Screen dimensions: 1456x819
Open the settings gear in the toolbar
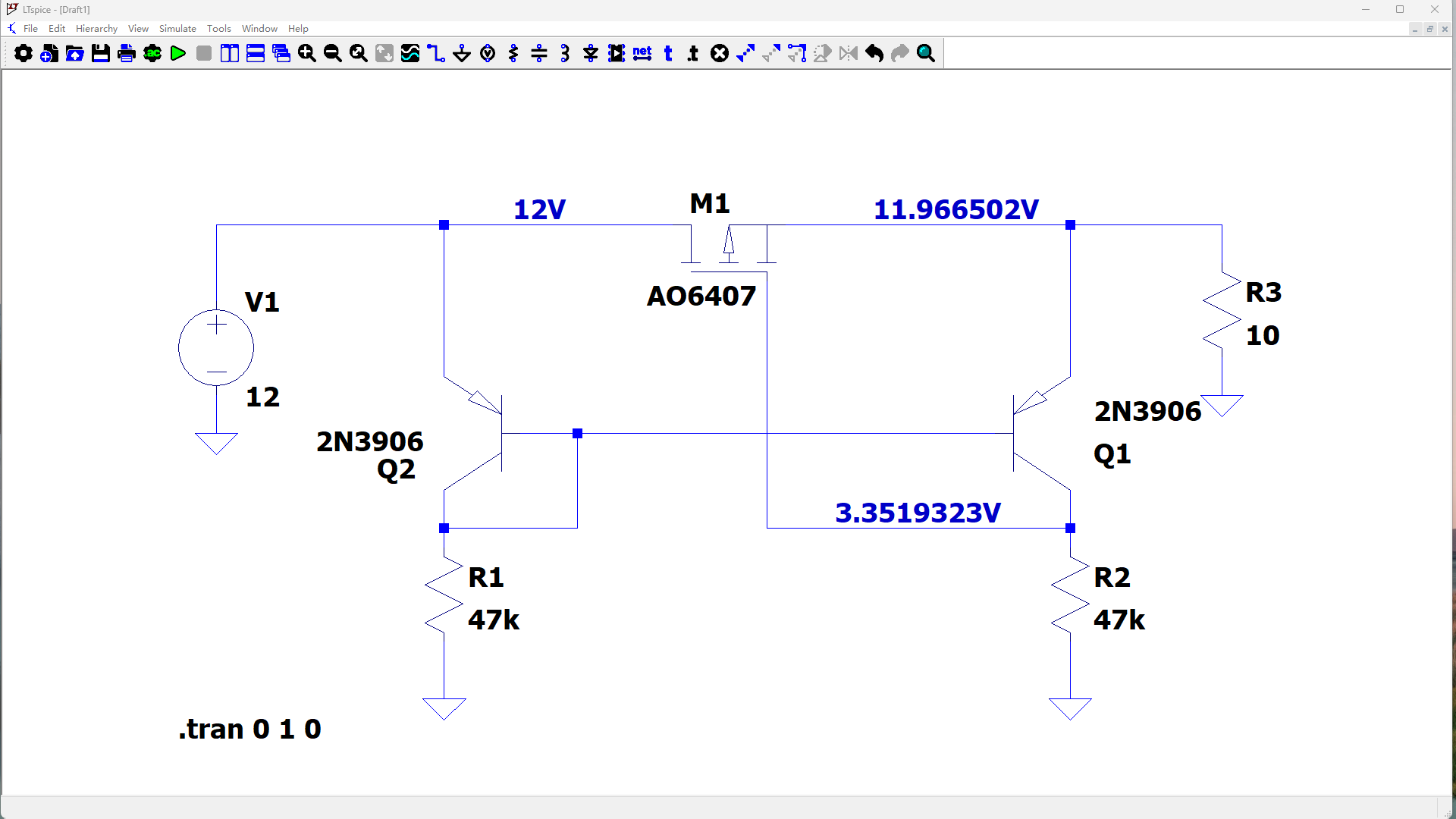24,53
